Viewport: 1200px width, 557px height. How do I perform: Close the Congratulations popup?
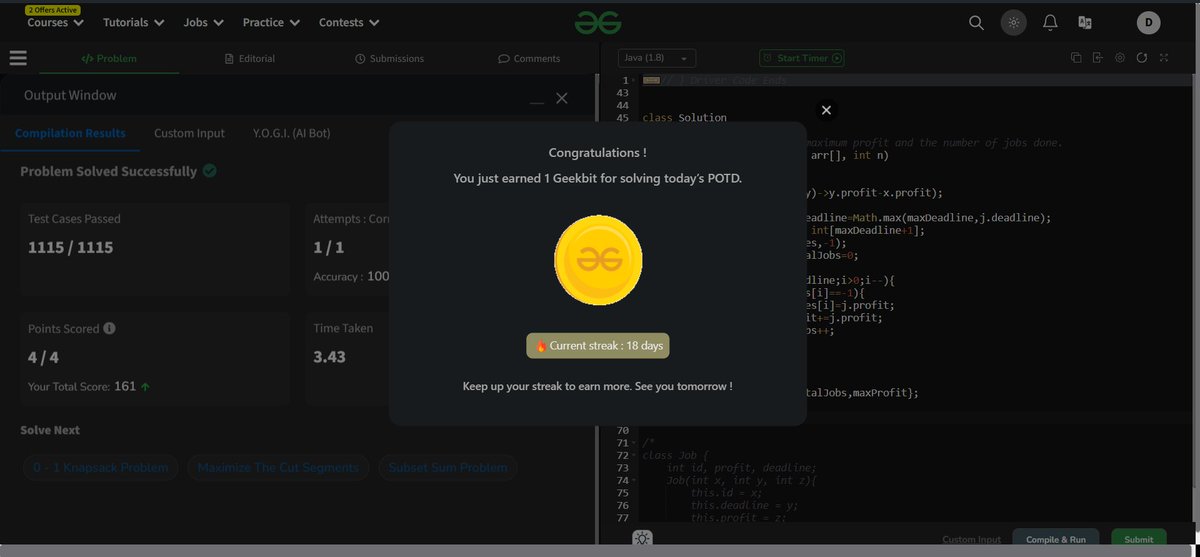pos(826,110)
